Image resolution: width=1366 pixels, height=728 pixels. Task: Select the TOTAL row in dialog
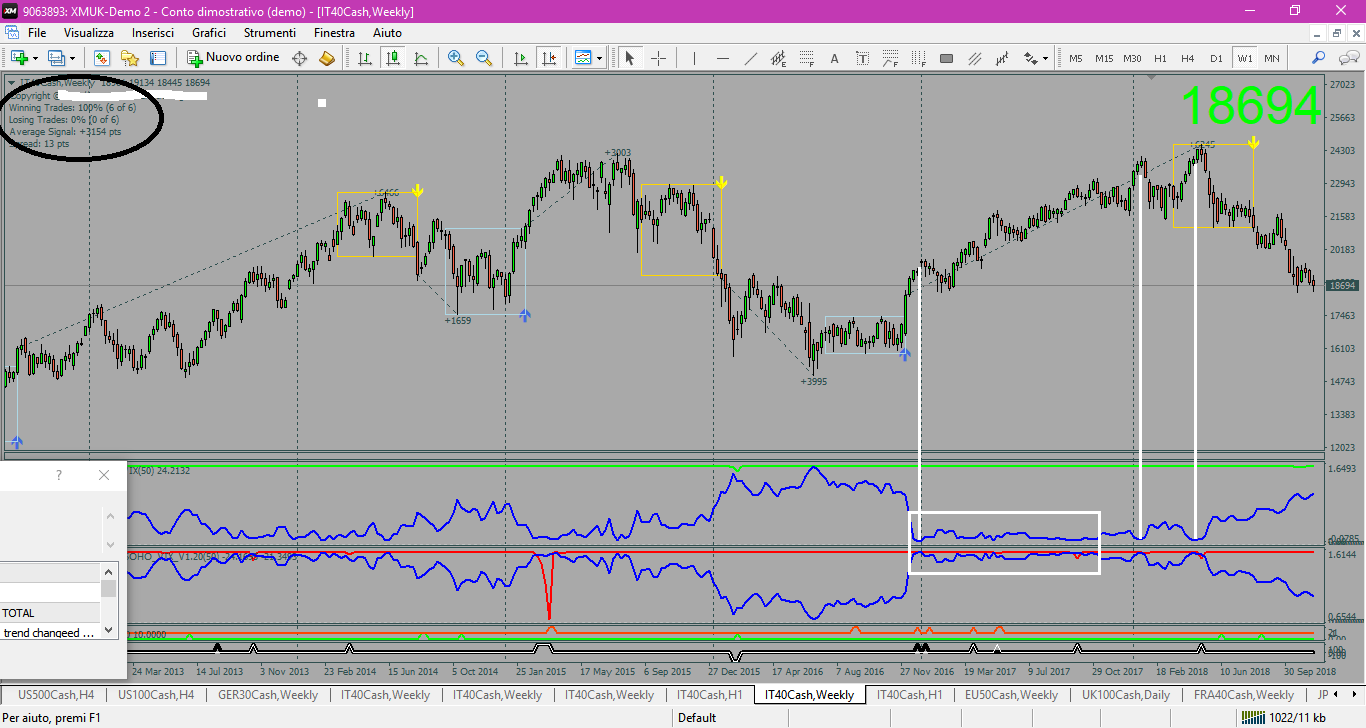pos(50,613)
